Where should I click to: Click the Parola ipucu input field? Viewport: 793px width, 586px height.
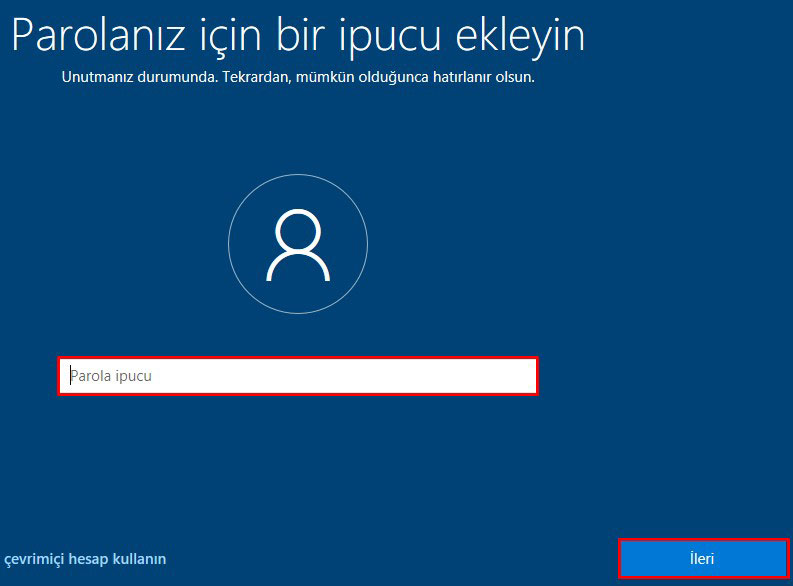(298, 376)
